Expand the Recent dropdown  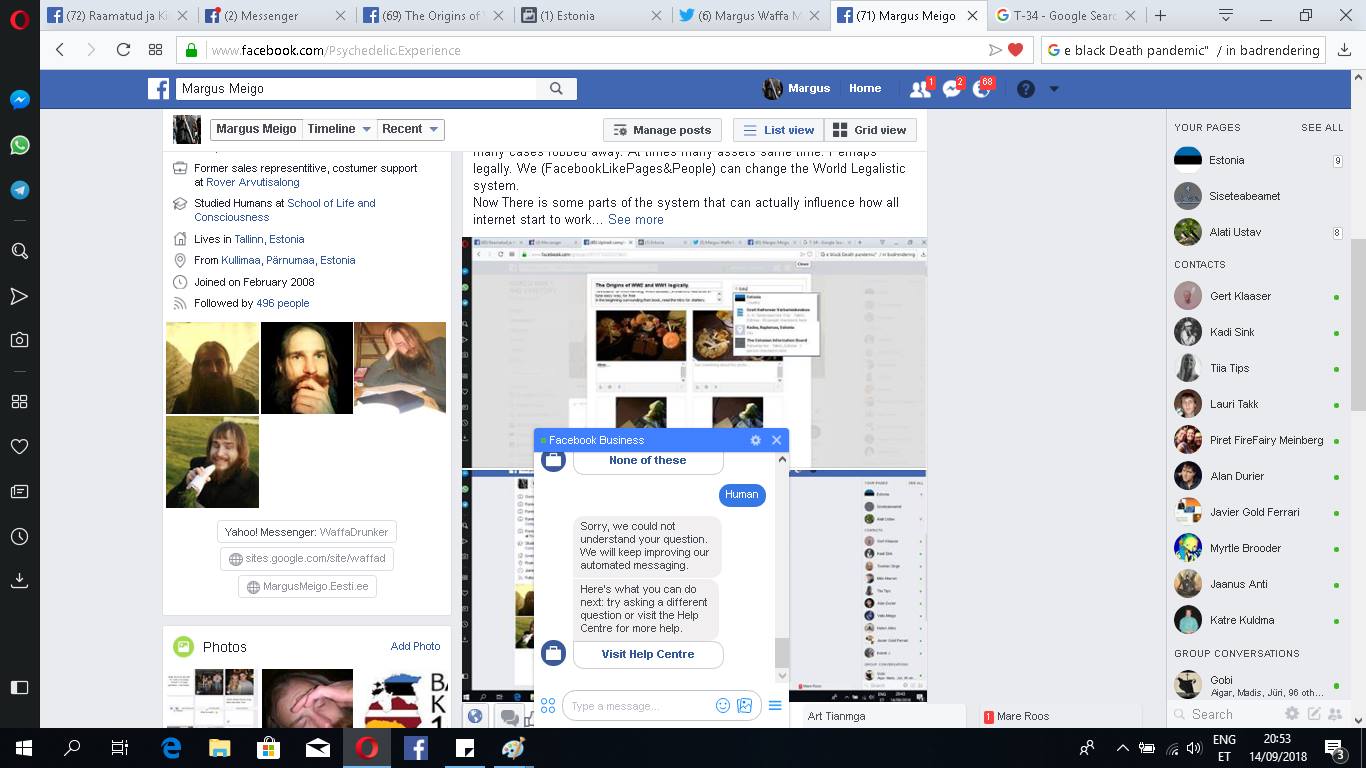click(x=410, y=129)
